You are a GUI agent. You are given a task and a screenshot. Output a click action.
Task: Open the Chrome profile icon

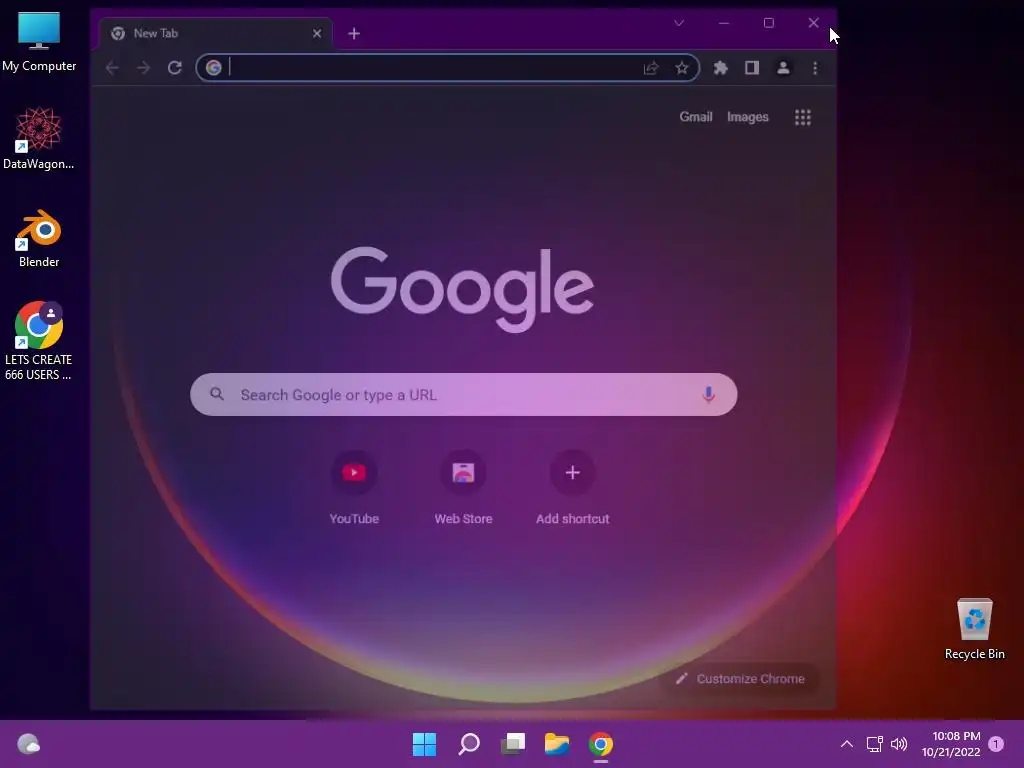(783, 68)
